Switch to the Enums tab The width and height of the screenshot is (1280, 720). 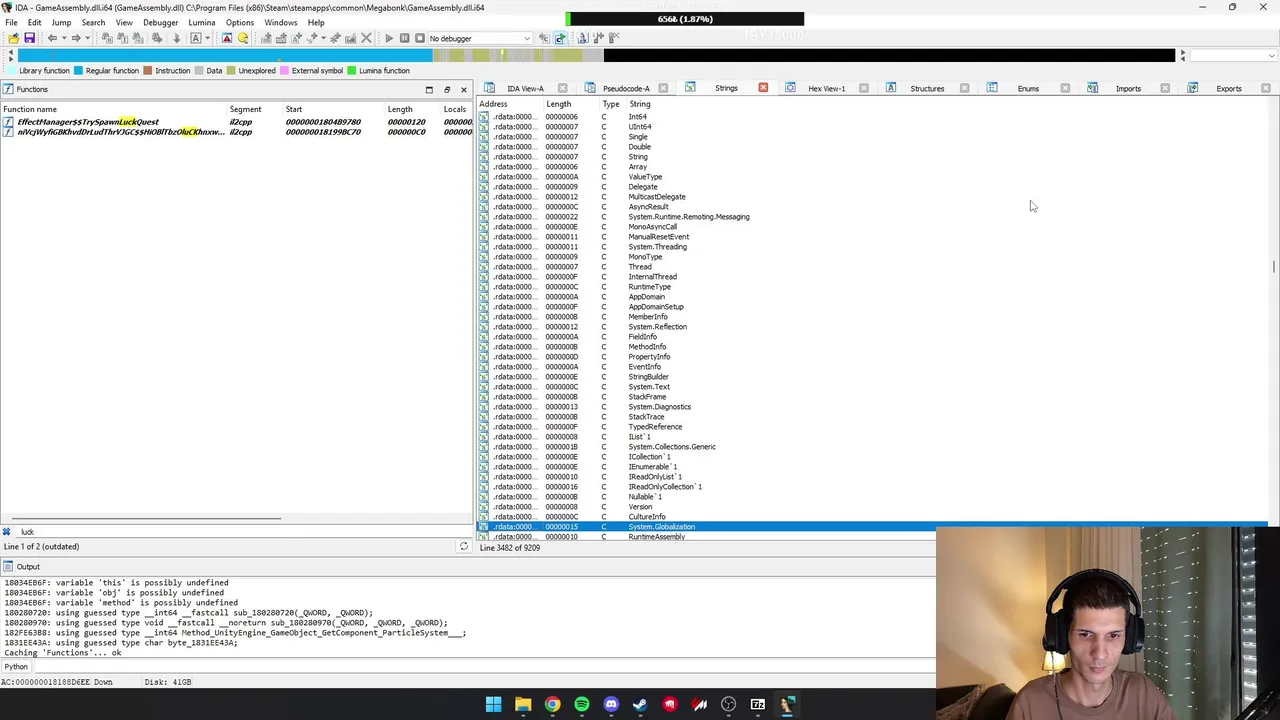1028,88
